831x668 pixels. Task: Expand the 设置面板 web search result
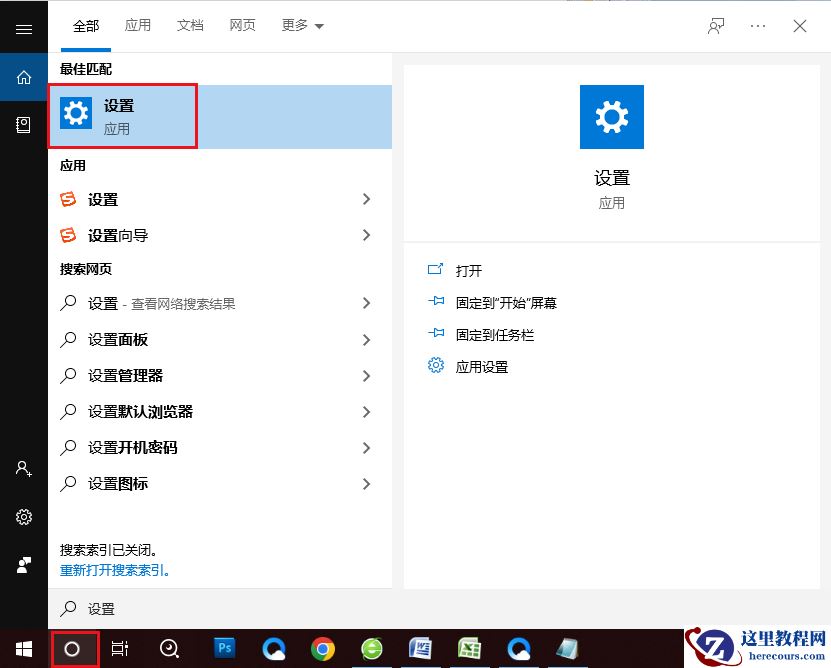367,340
